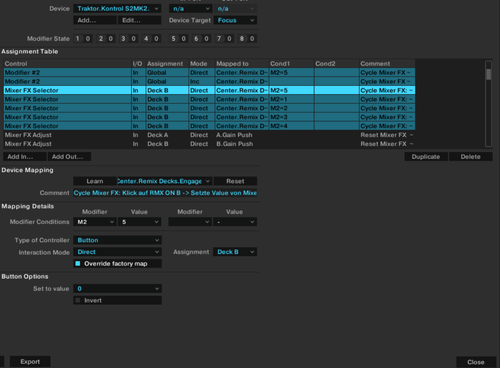Open the M2 modifier condition dropdown
The image size is (500, 368).
tap(95, 222)
